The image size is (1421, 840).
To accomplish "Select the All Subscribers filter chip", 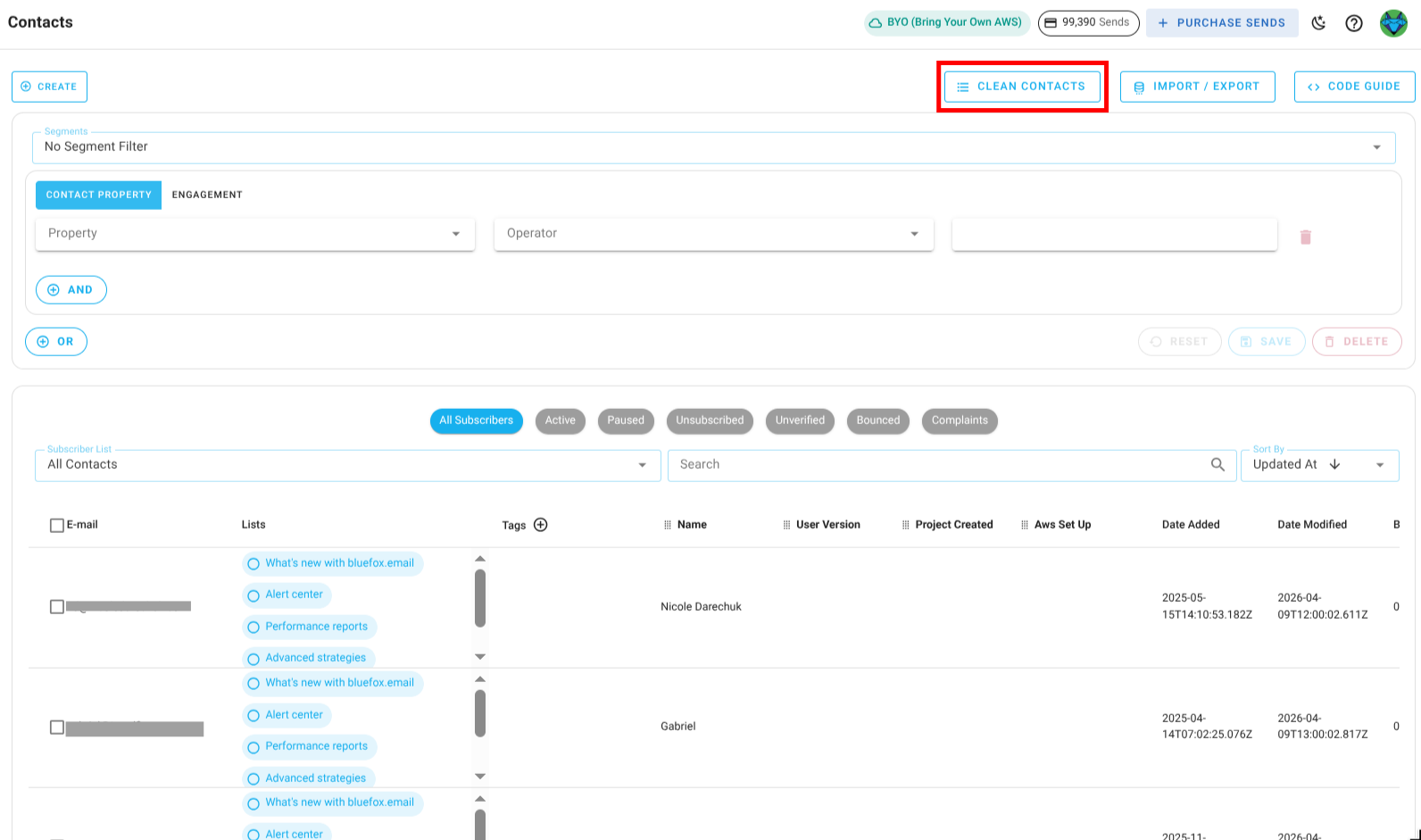I will [476, 420].
